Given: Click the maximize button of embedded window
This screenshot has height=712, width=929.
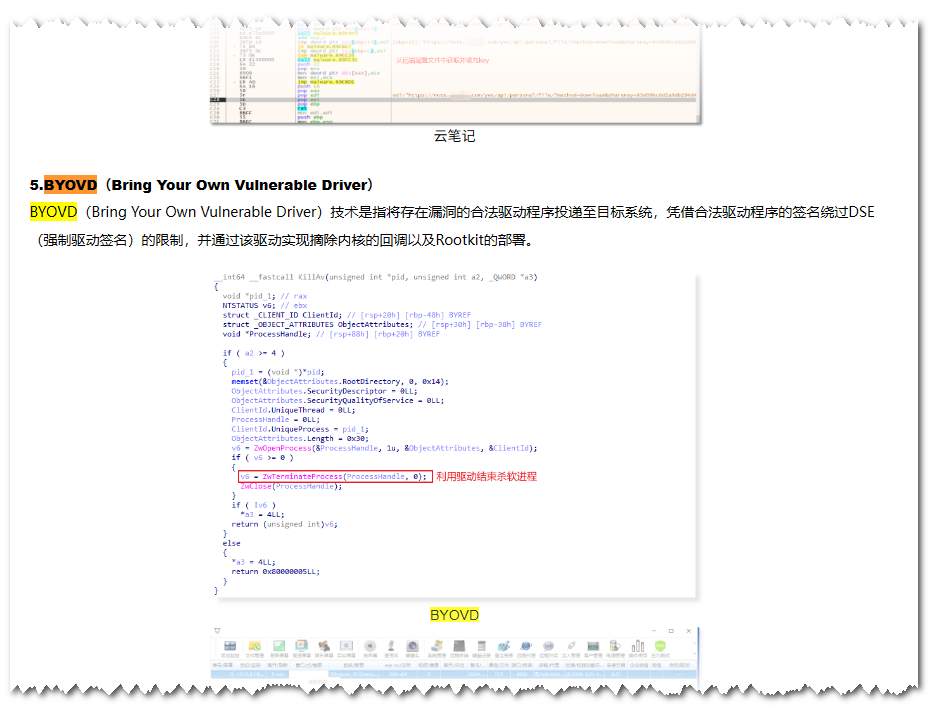Looking at the screenshot, I should 671,630.
